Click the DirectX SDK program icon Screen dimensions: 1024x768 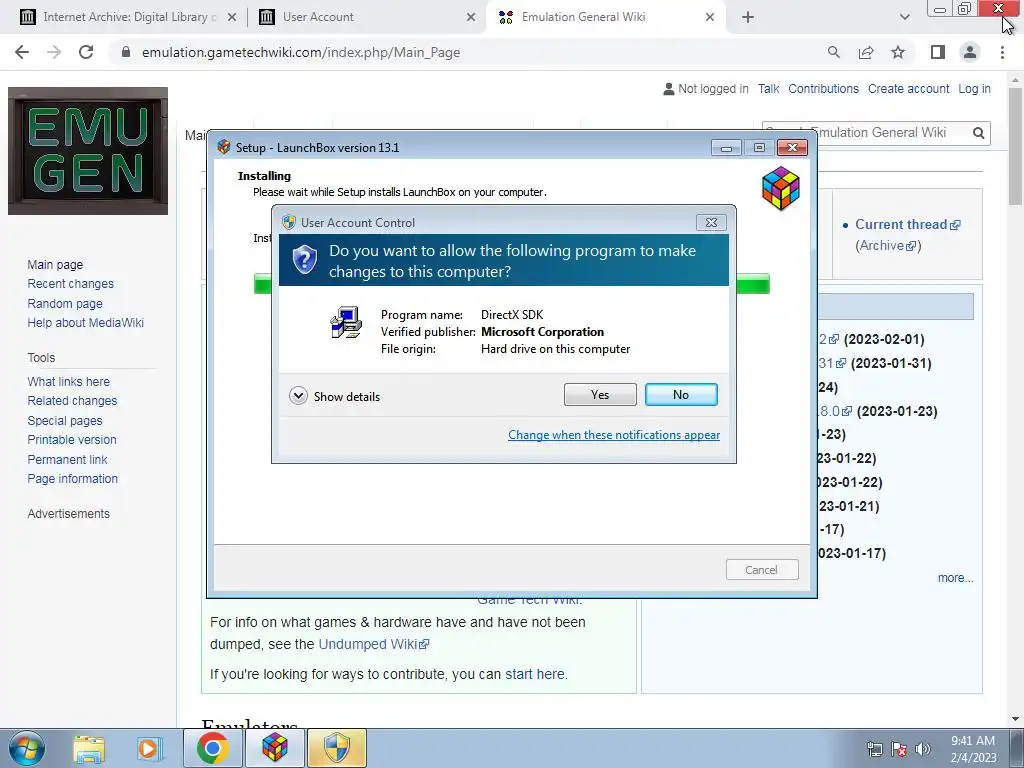345,322
